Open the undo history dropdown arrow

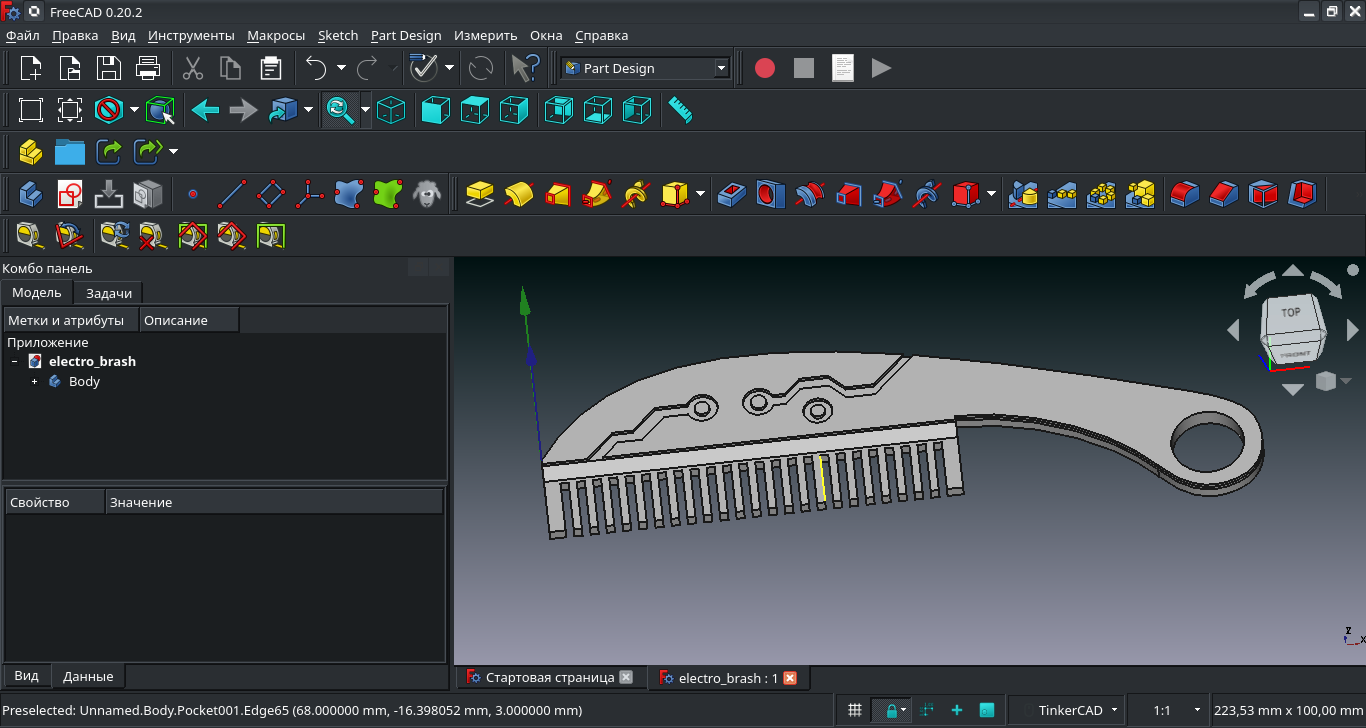[341, 68]
